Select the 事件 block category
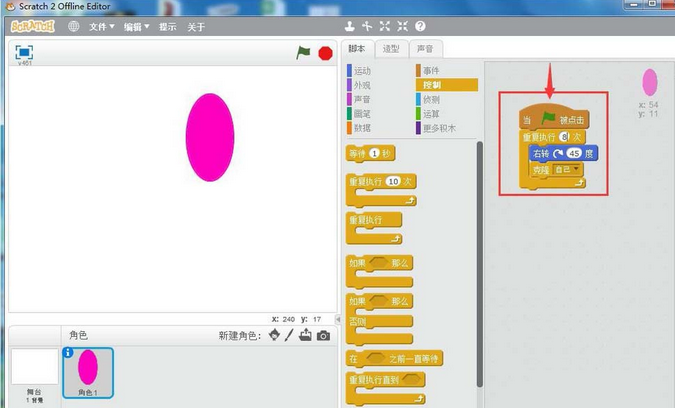The width and height of the screenshot is (675, 408). click(431, 71)
